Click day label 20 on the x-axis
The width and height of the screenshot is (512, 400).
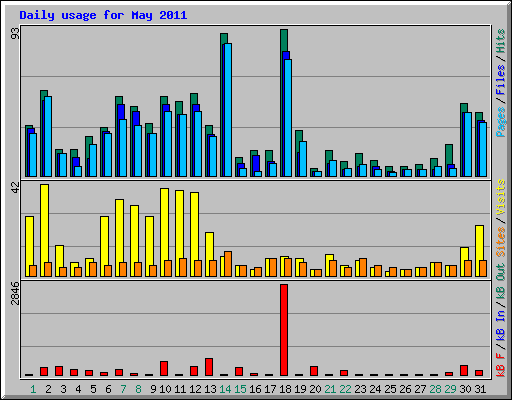[x=315, y=389]
